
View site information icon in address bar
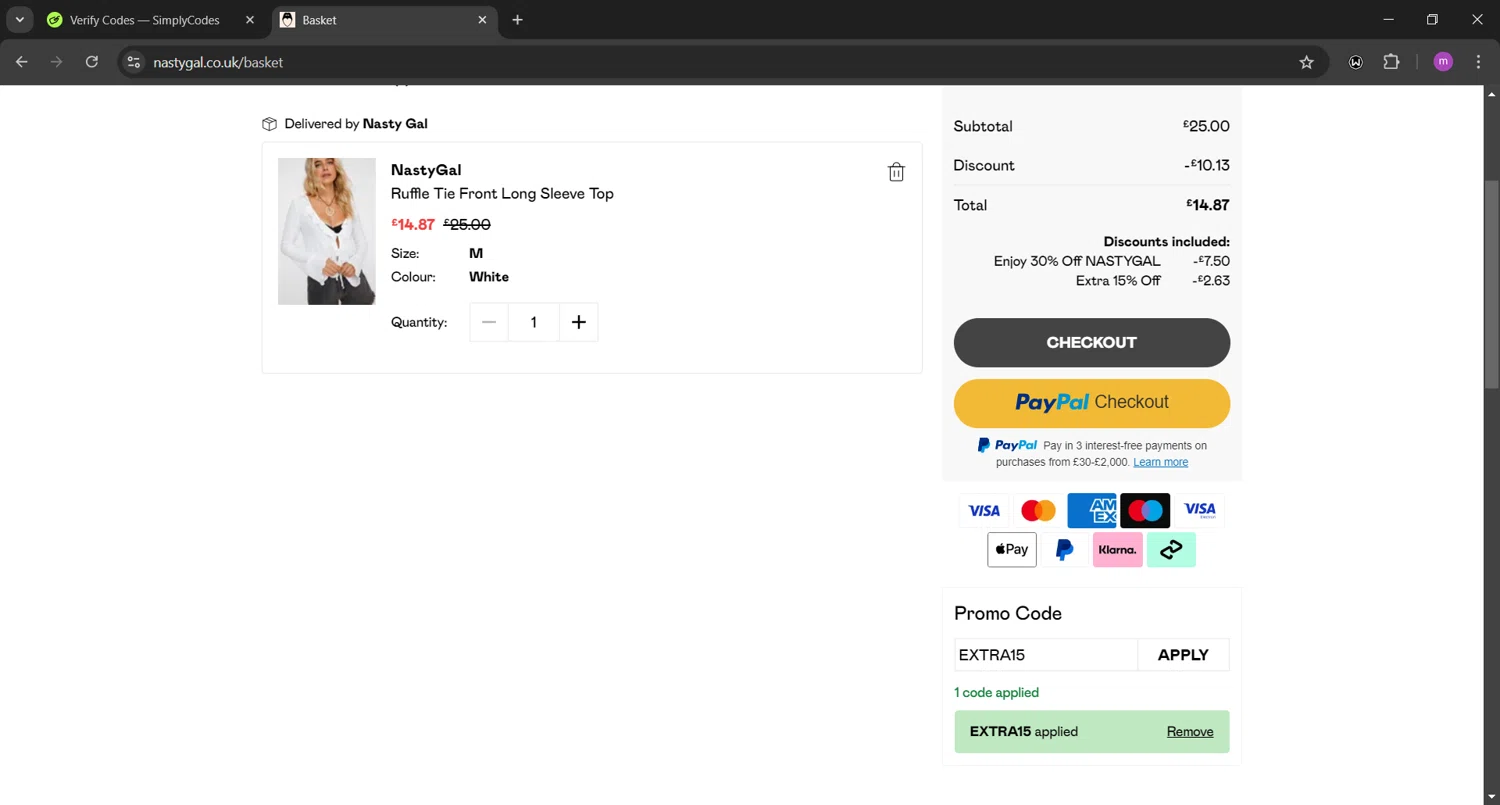coord(134,62)
